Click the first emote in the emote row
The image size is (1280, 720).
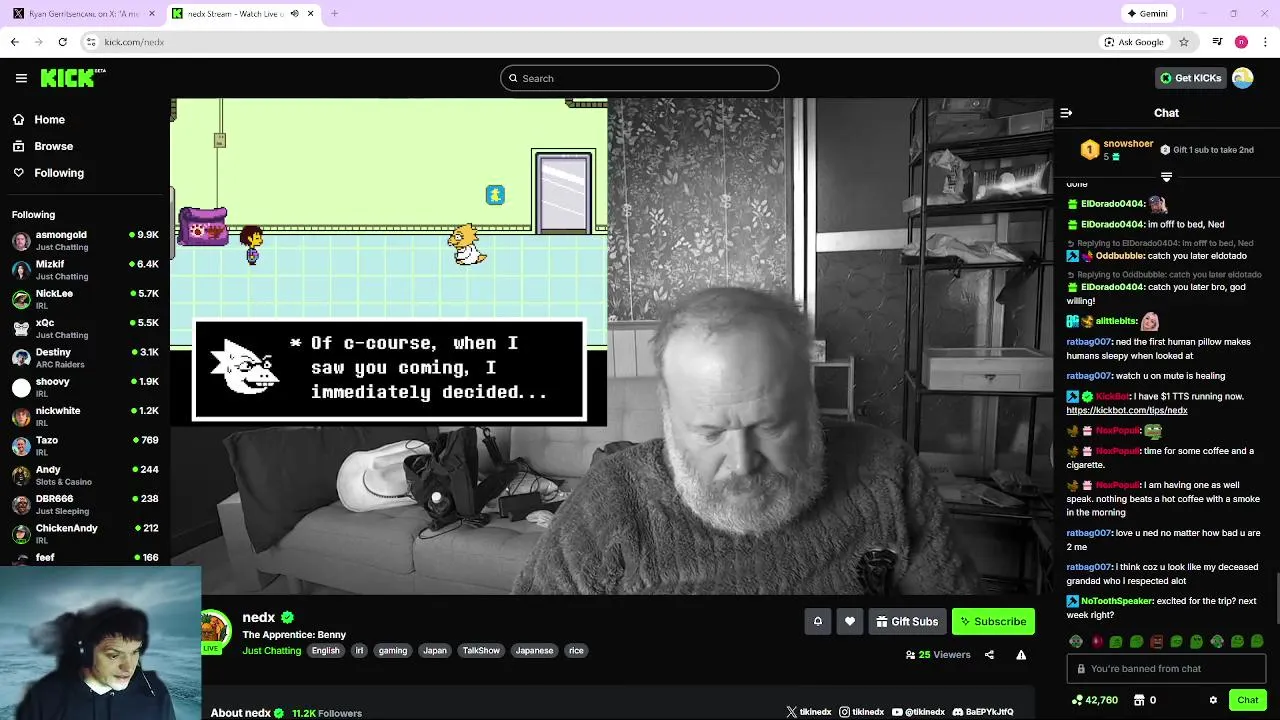1076,641
